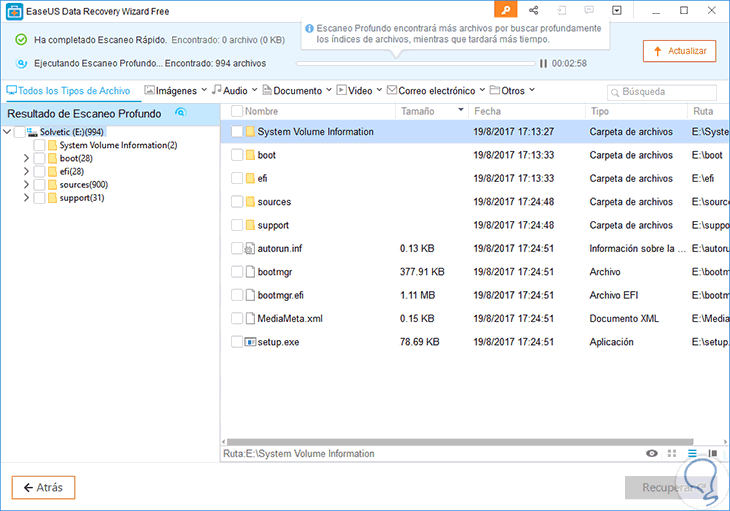
Task: Click the rescan icon beside Resultado de Escaneo Profundo
Action: (181, 112)
